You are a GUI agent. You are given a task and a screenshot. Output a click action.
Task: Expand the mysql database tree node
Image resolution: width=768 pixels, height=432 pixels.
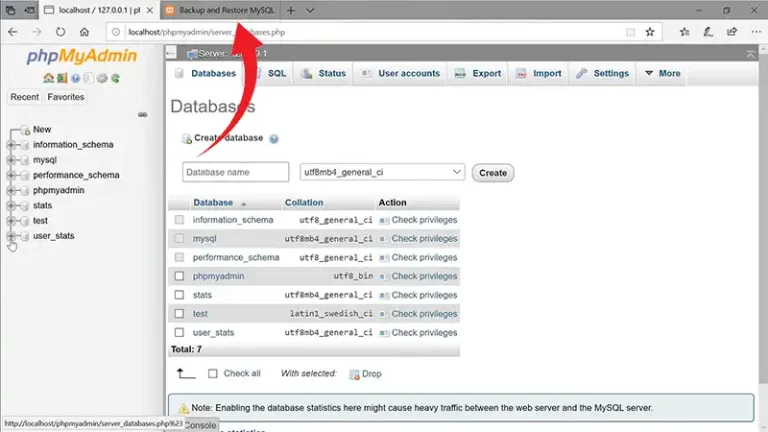(x=12, y=160)
